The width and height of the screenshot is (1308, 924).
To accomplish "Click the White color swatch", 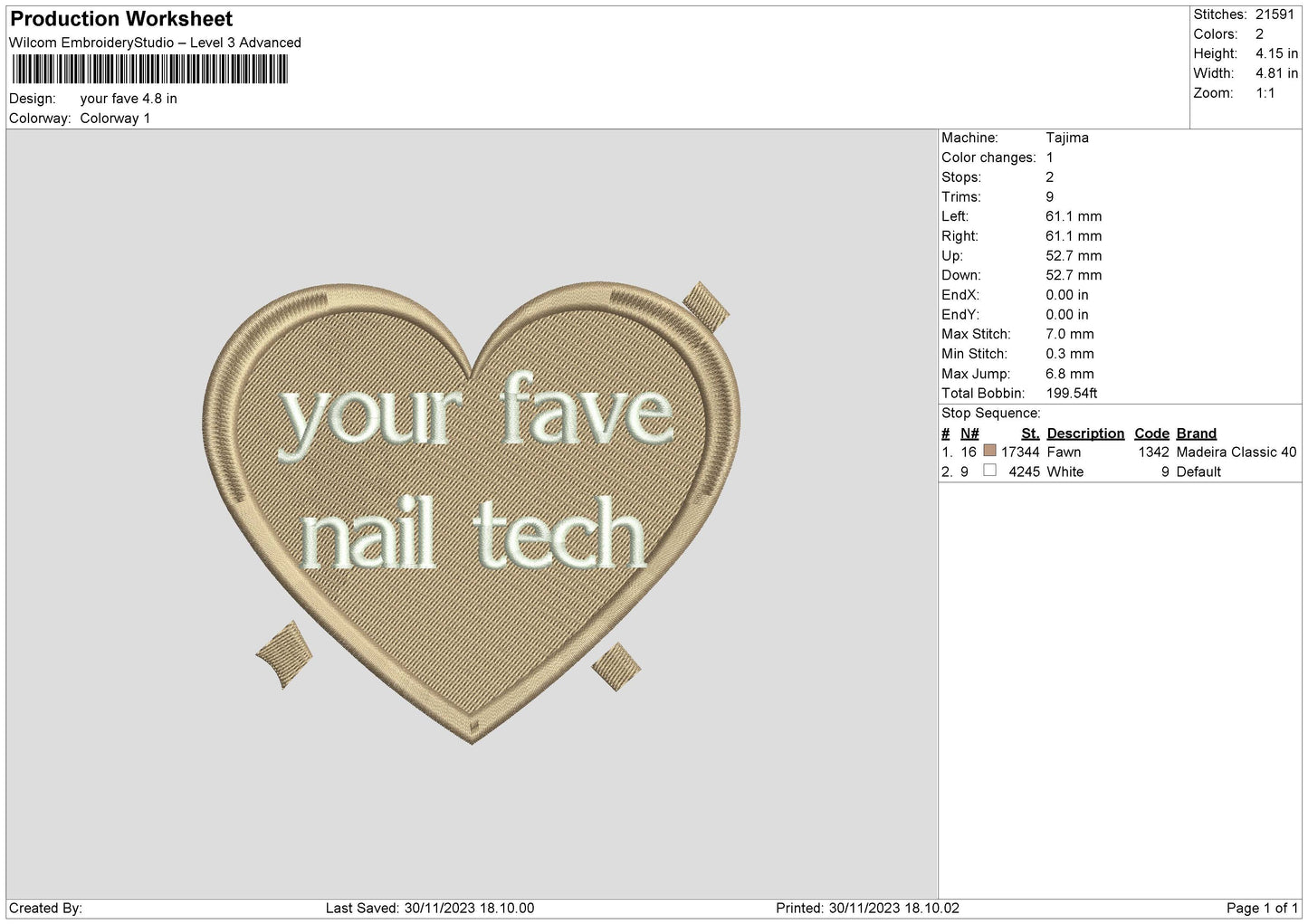I will pos(989,471).
